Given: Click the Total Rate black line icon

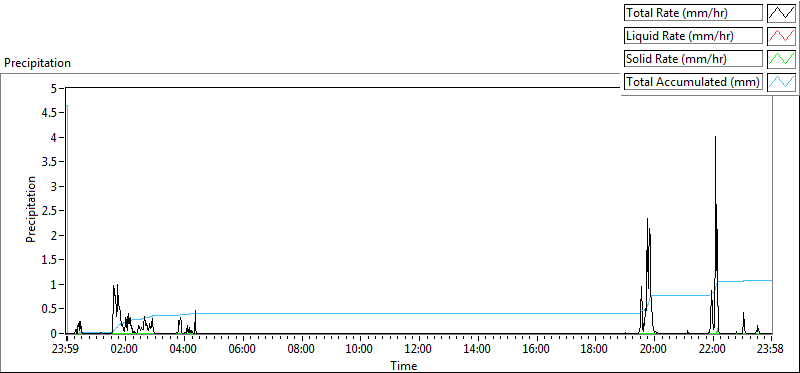Looking at the screenshot, I should click(782, 13).
